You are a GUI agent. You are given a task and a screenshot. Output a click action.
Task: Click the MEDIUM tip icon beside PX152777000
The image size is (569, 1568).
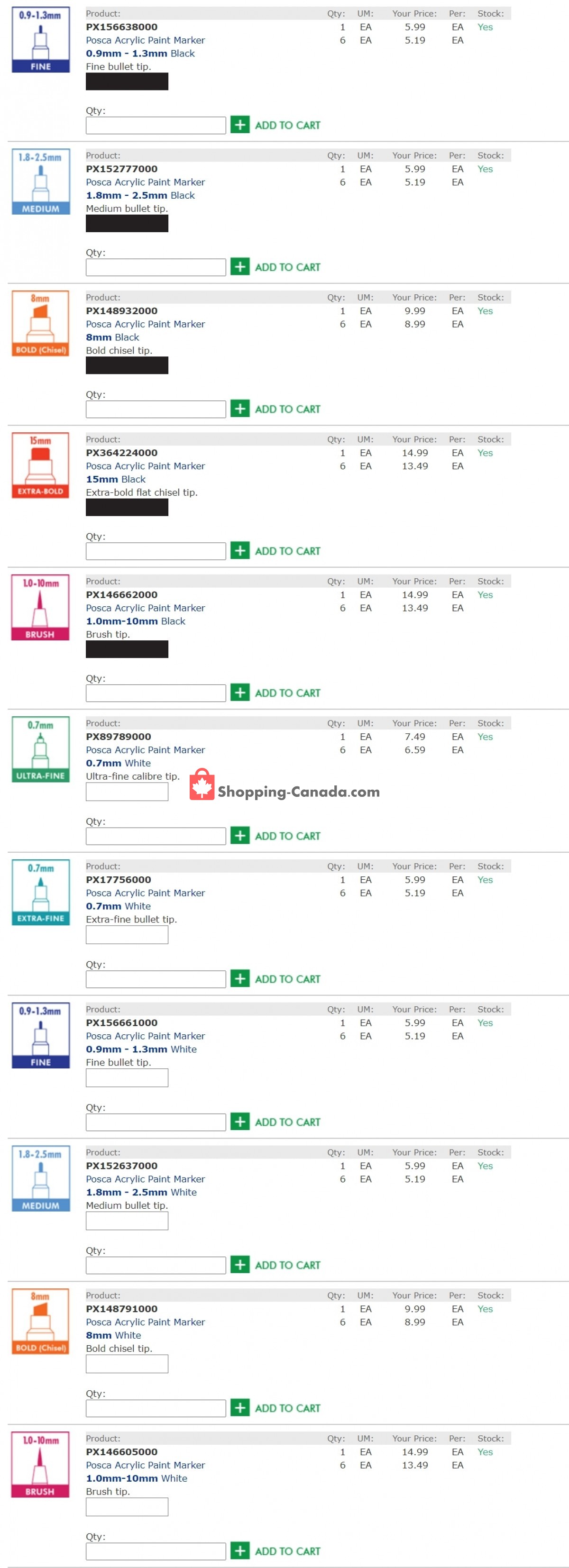[x=41, y=182]
